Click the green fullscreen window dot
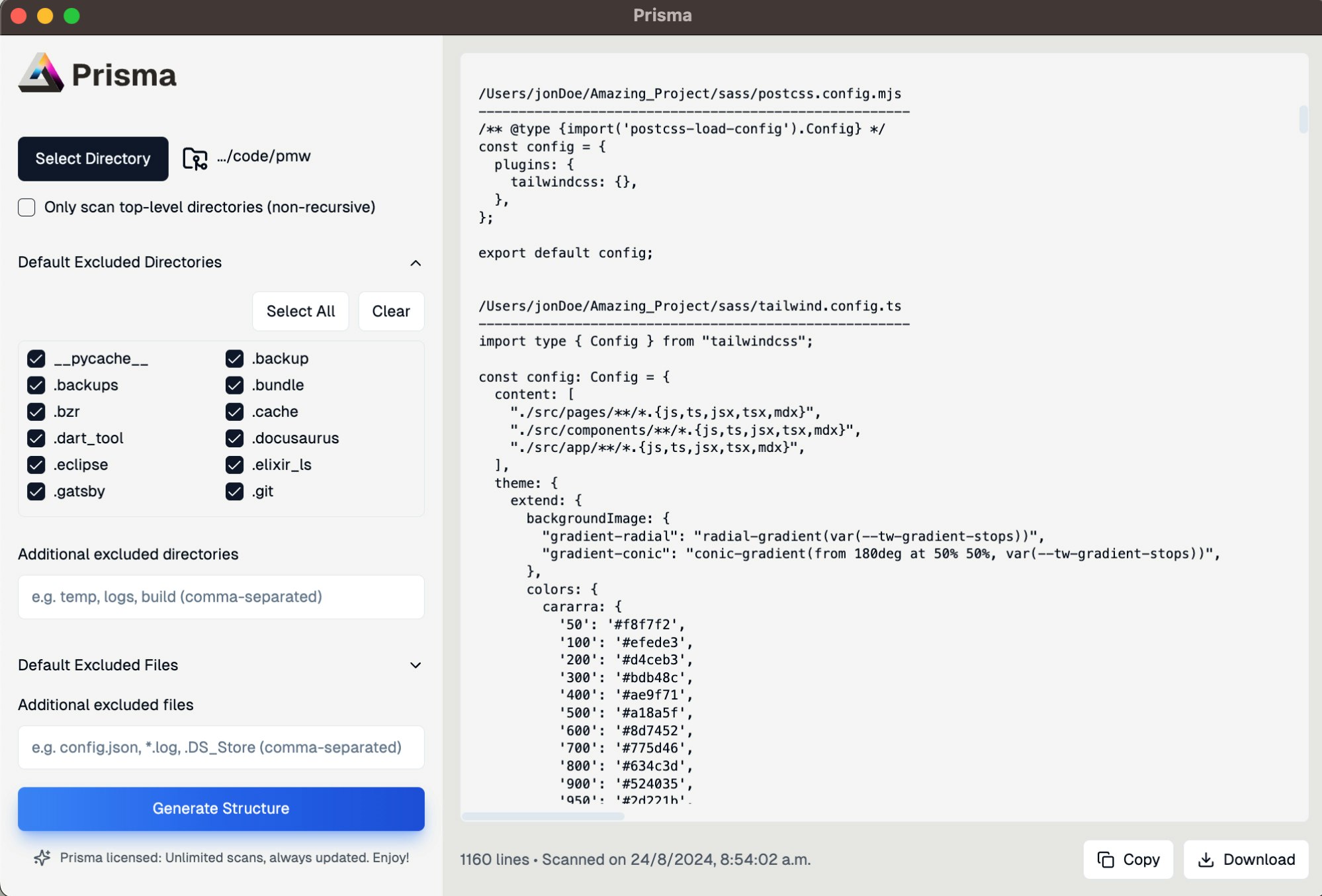Image resolution: width=1322 pixels, height=896 pixels. tap(71, 15)
